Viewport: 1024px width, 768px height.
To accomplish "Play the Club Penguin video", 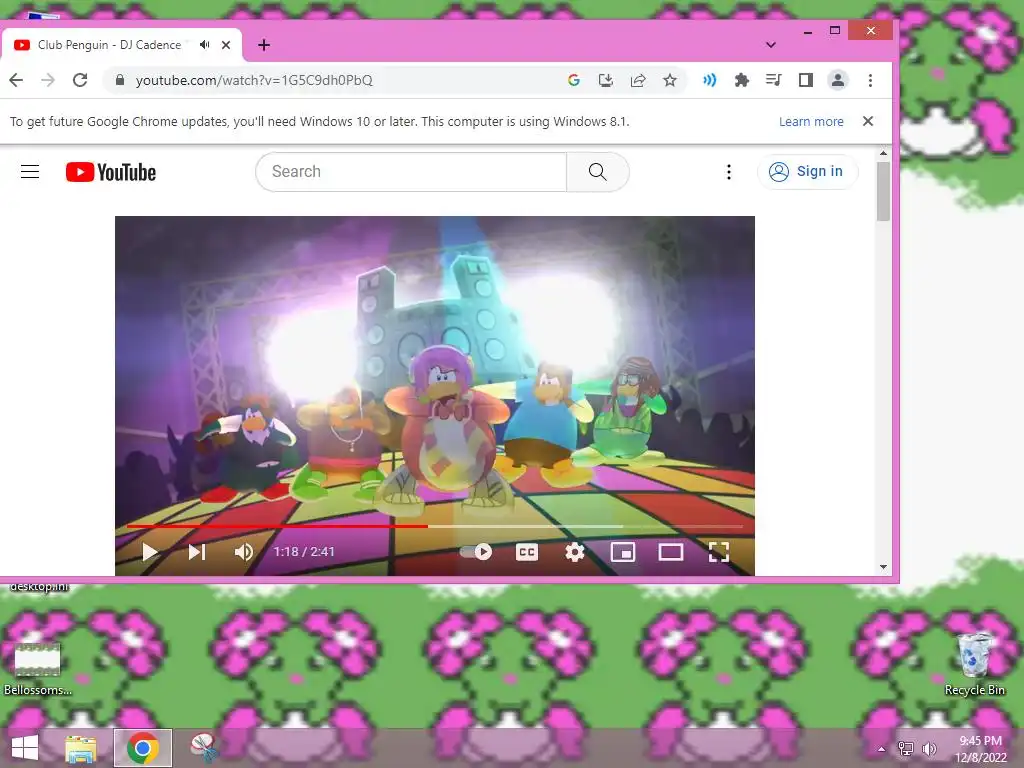I will 150,552.
